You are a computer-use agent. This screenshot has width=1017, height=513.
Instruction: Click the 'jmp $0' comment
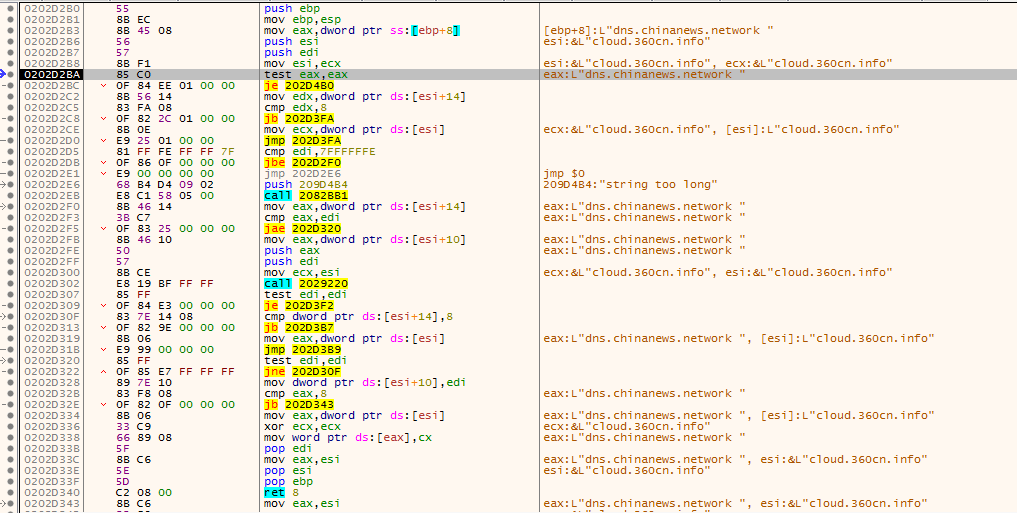(x=564, y=174)
